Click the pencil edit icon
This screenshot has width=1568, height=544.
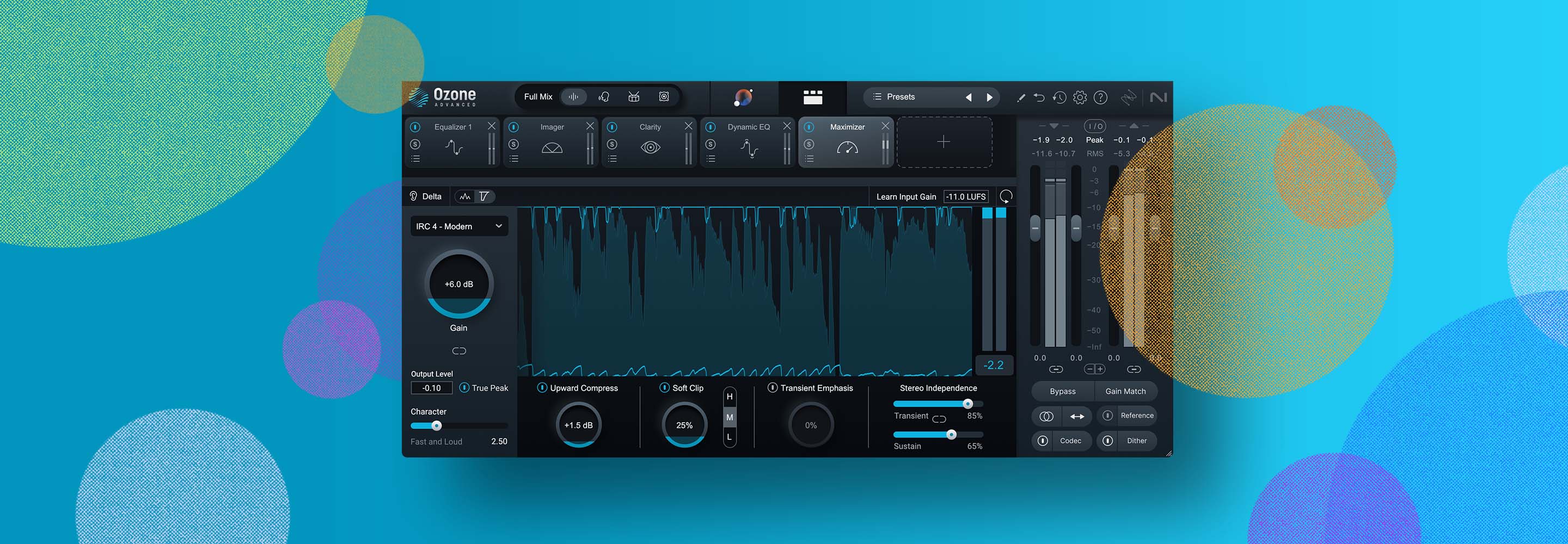point(1021,97)
